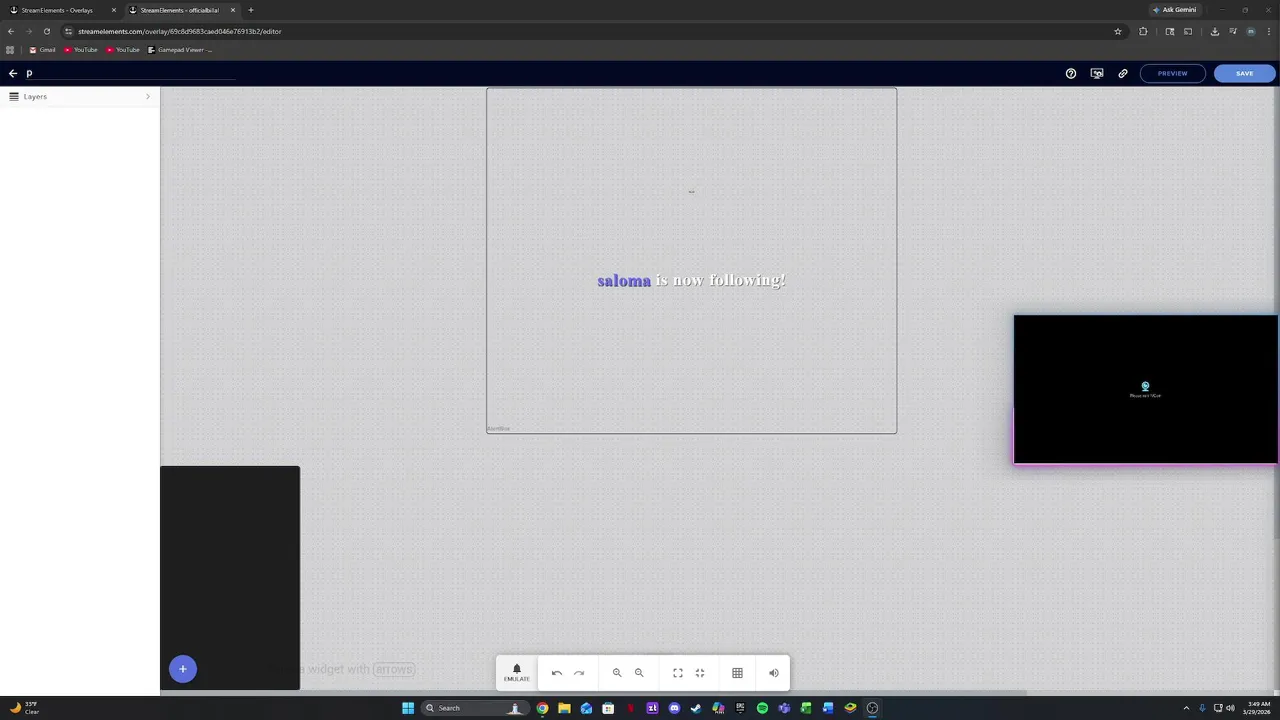Viewport: 1280px width, 720px height.
Task: Click the Ask Gemini button
Action: pos(1174,10)
